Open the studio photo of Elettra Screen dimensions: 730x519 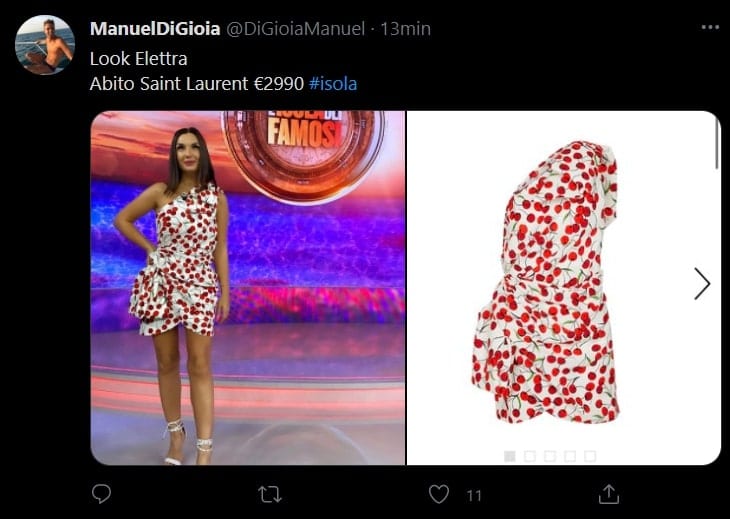248,288
